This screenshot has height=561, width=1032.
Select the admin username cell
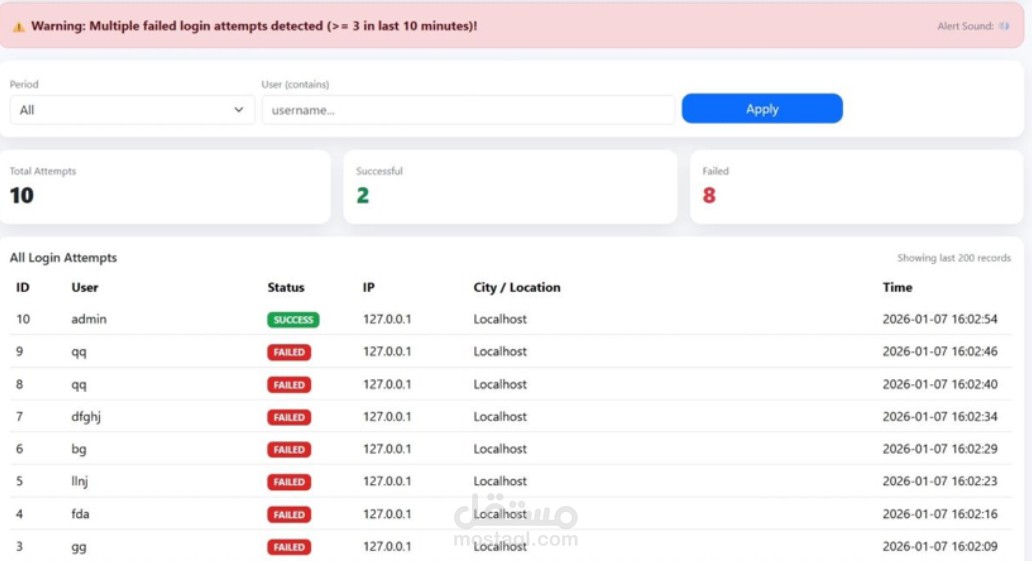tap(89, 319)
